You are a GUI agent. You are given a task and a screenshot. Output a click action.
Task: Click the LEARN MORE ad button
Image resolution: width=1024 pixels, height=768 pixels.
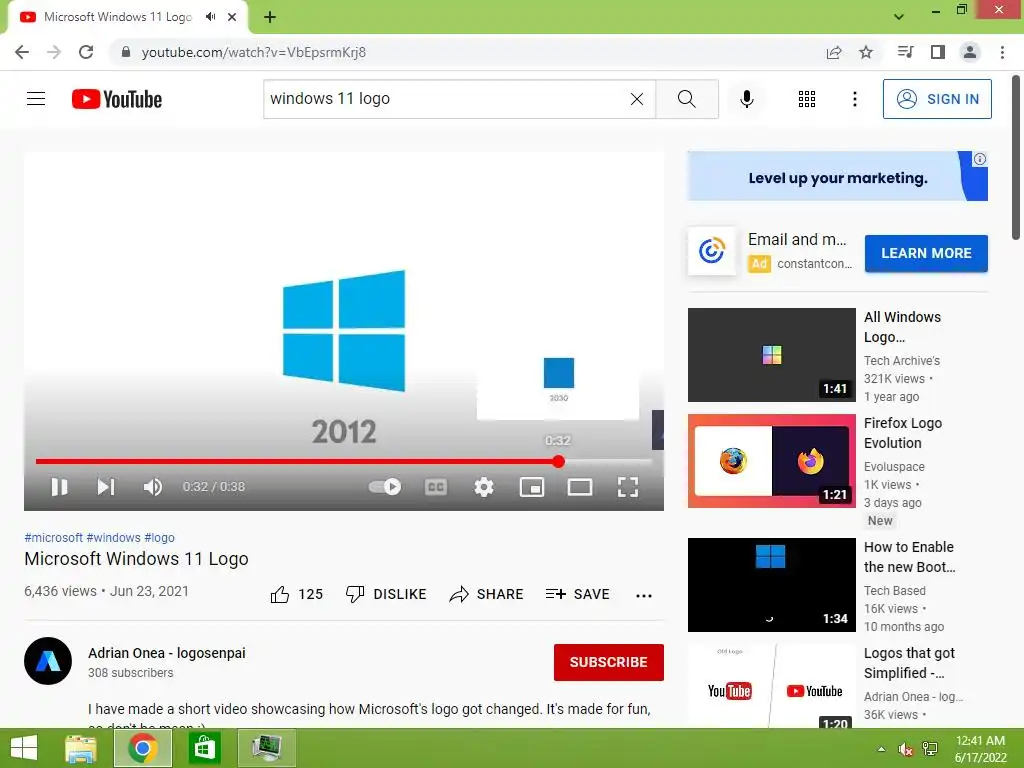click(926, 253)
